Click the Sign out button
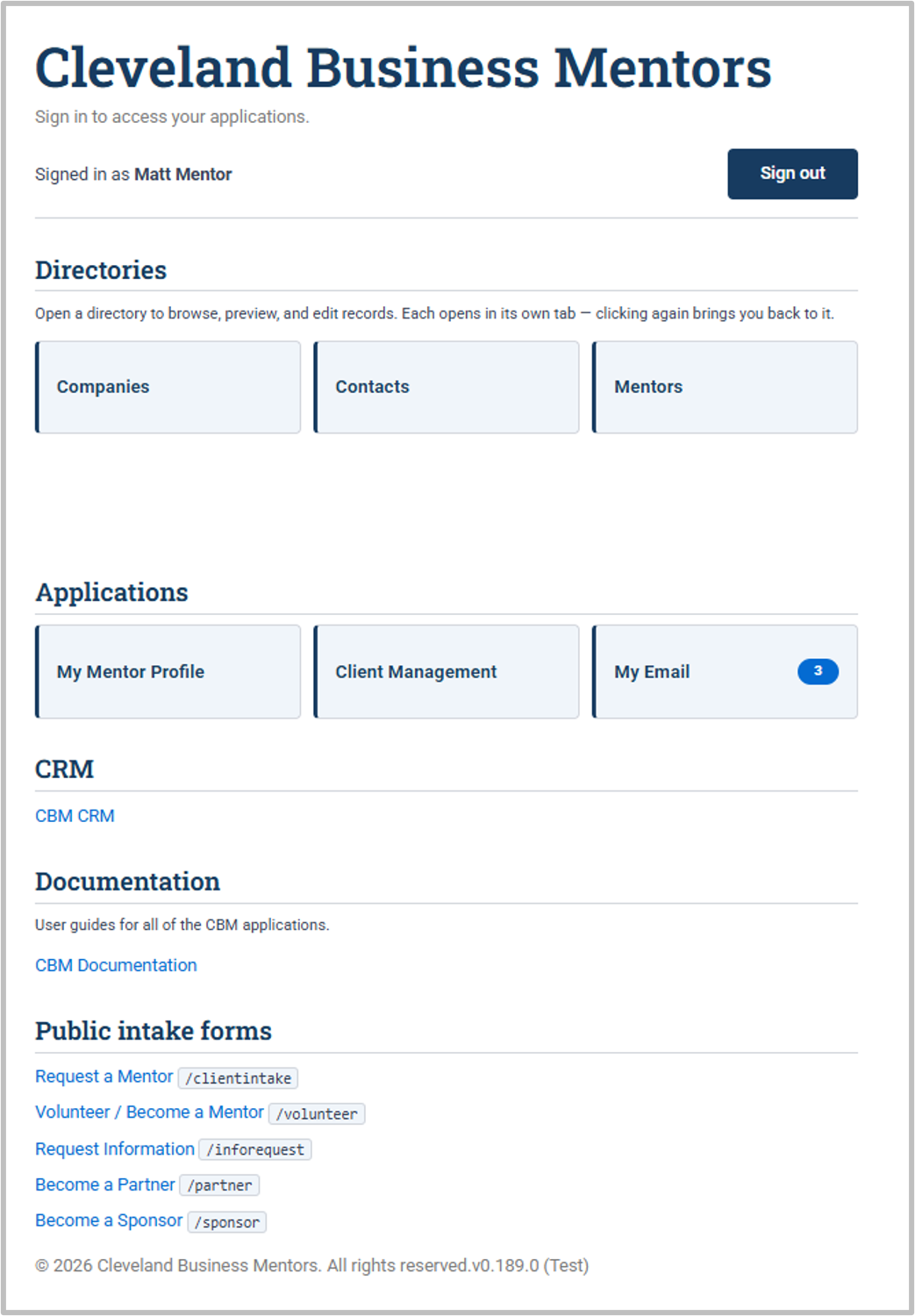 click(x=792, y=174)
